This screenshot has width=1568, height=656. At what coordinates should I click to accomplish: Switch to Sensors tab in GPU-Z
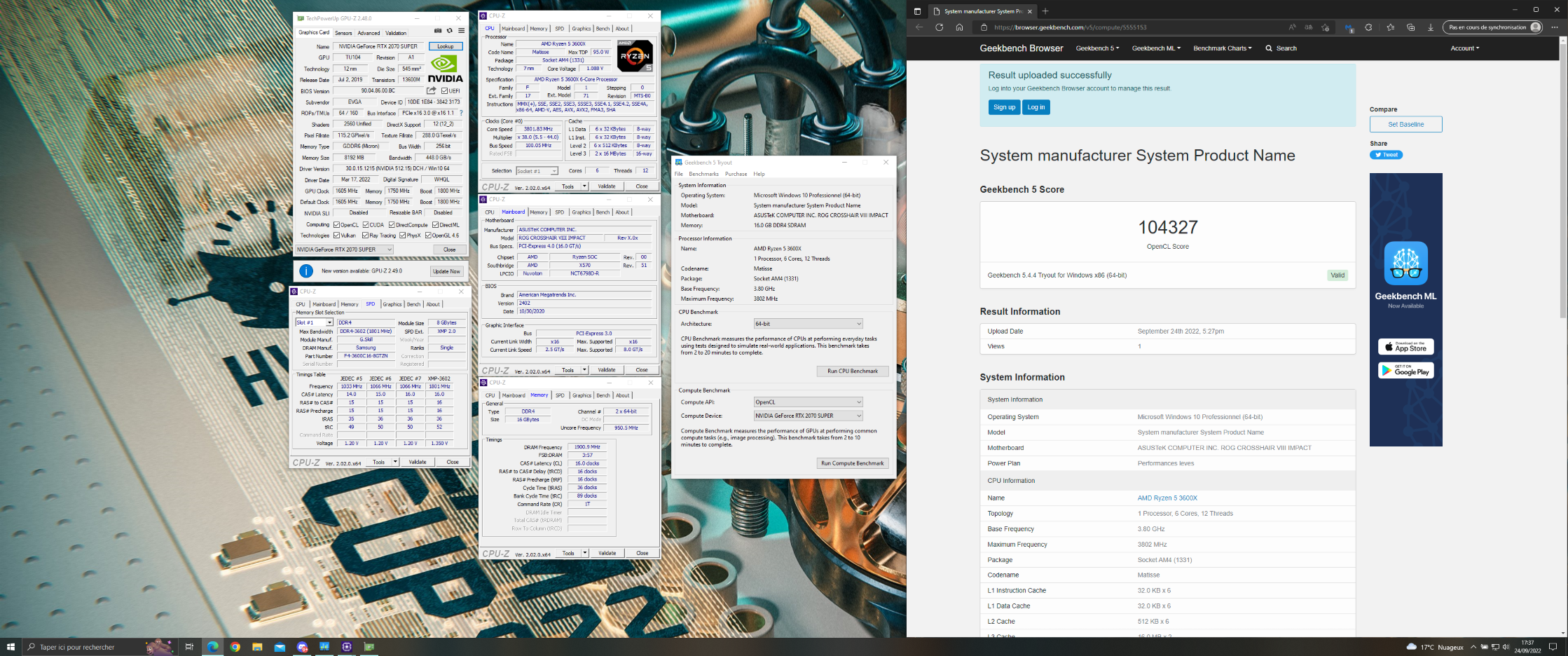[343, 33]
